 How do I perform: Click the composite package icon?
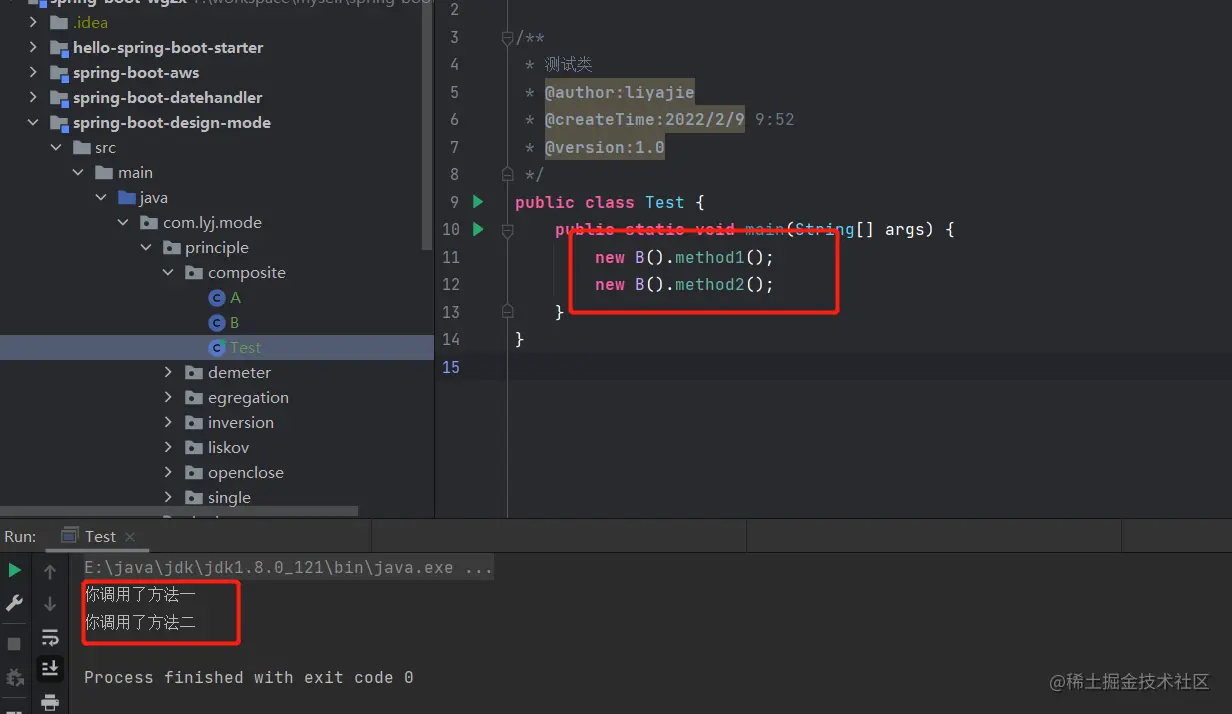195,273
